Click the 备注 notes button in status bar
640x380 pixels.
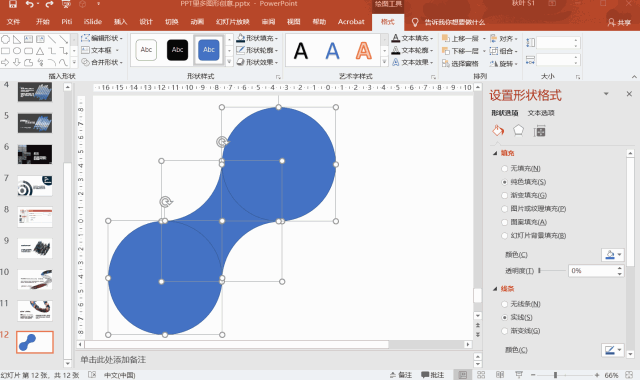(x=400, y=375)
